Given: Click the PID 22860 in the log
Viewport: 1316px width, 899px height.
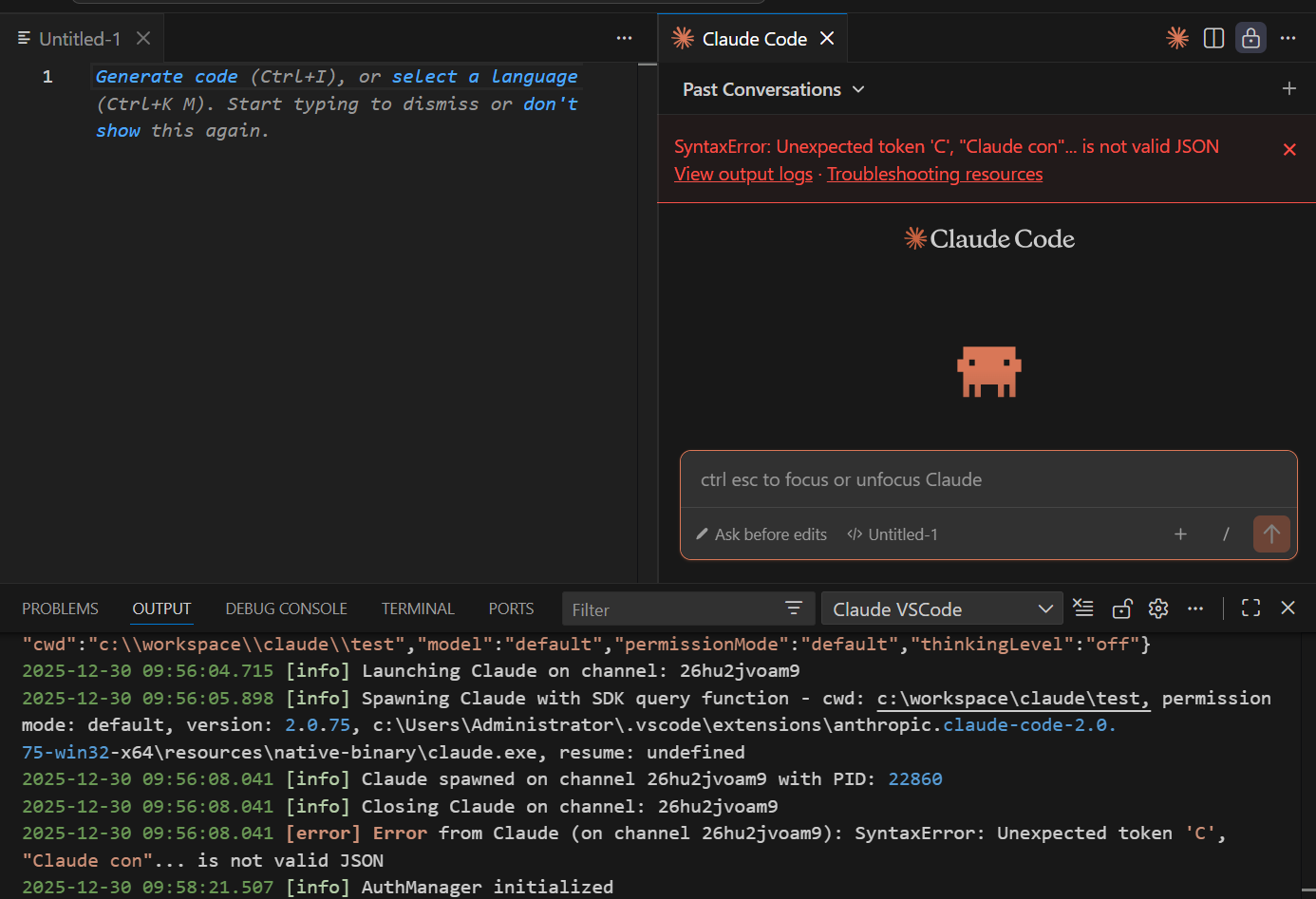Looking at the screenshot, I should pos(915,779).
